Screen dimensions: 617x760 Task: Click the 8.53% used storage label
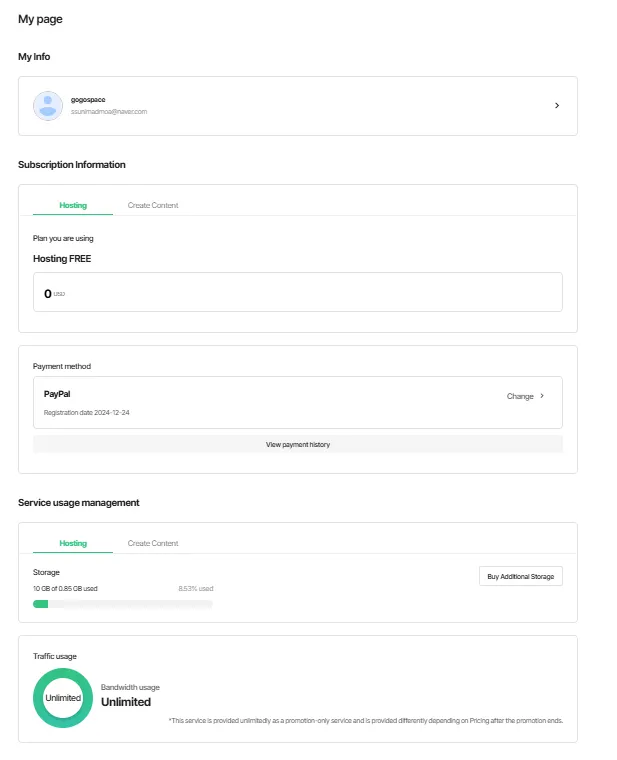point(195,589)
